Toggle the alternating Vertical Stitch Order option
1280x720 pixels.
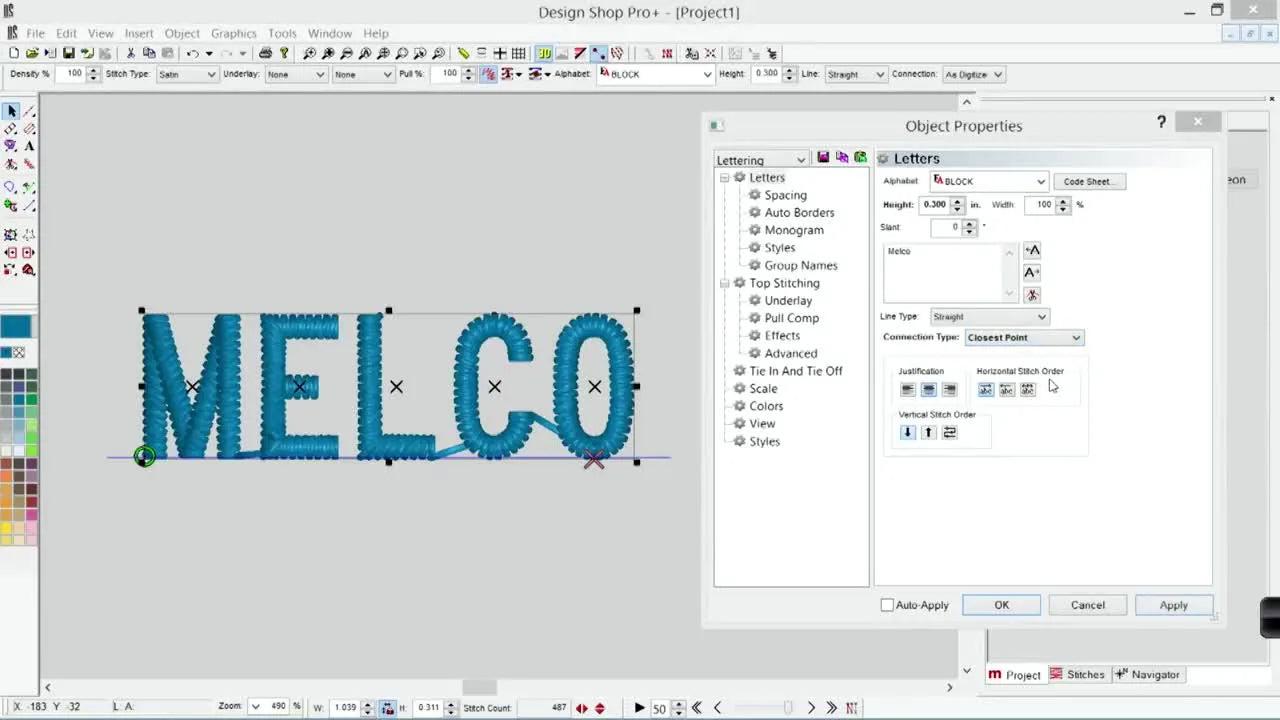coord(949,431)
